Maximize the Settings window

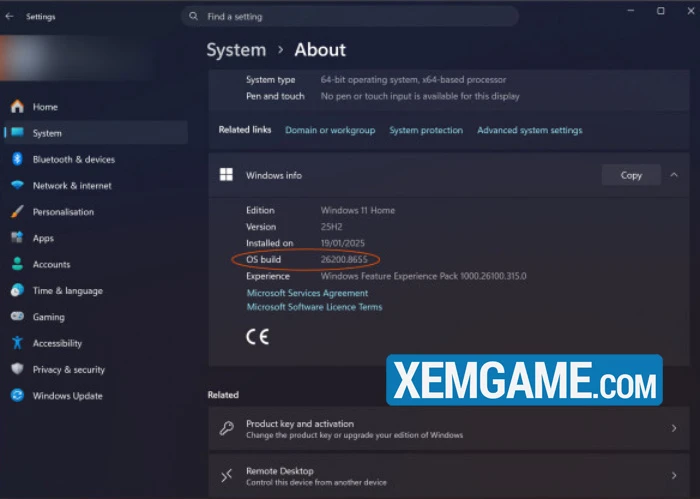click(661, 11)
